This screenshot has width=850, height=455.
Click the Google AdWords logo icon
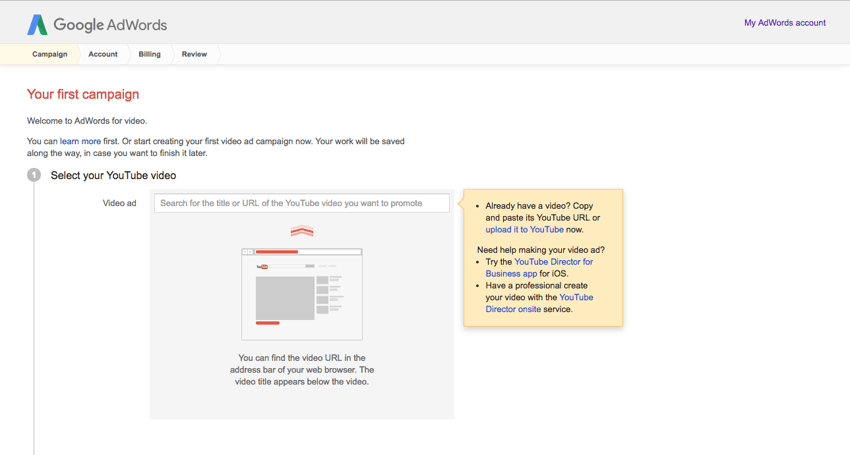click(37, 24)
